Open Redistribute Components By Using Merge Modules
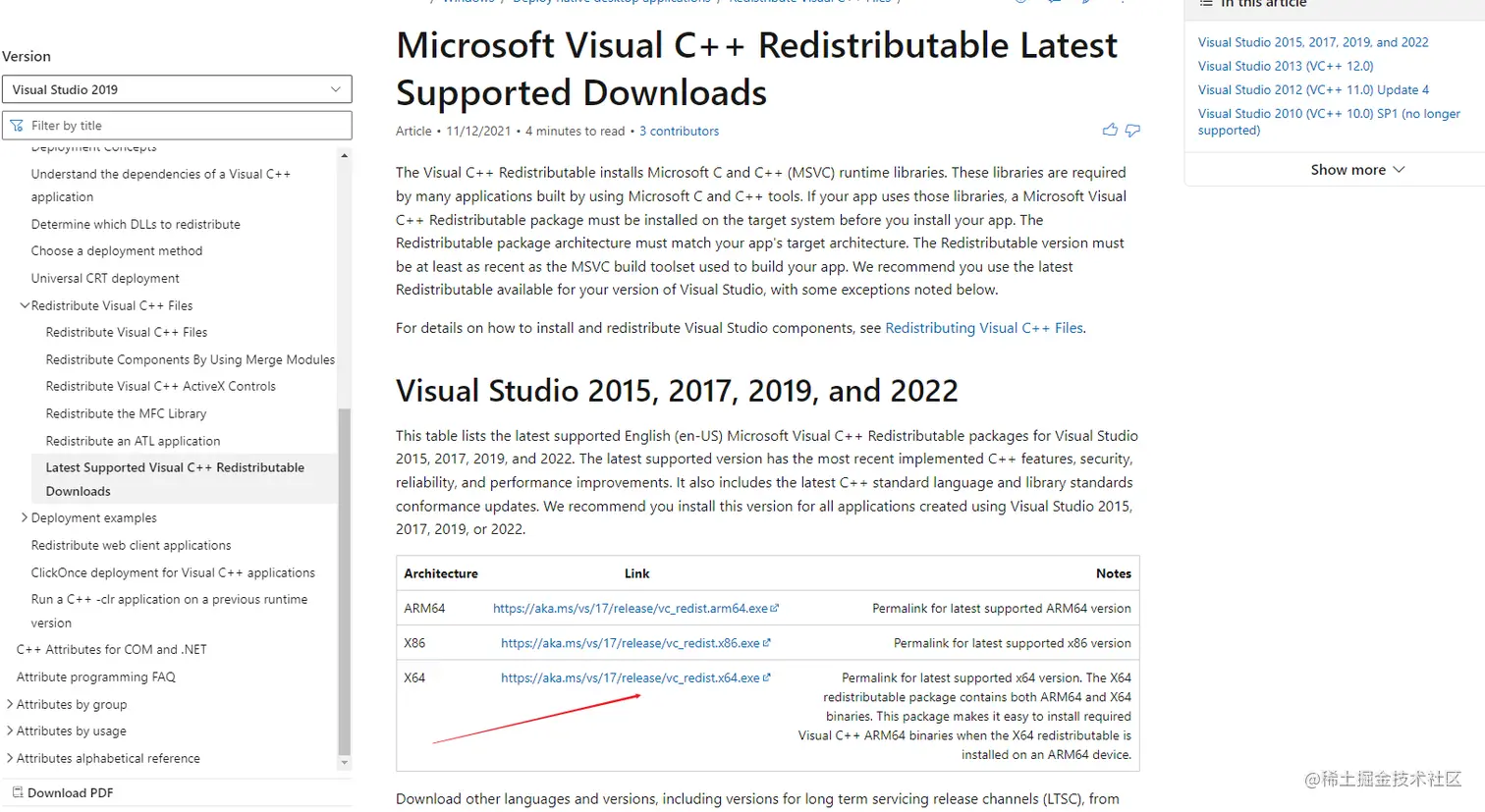The width and height of the screenshot is (1485, 812). 191,359
